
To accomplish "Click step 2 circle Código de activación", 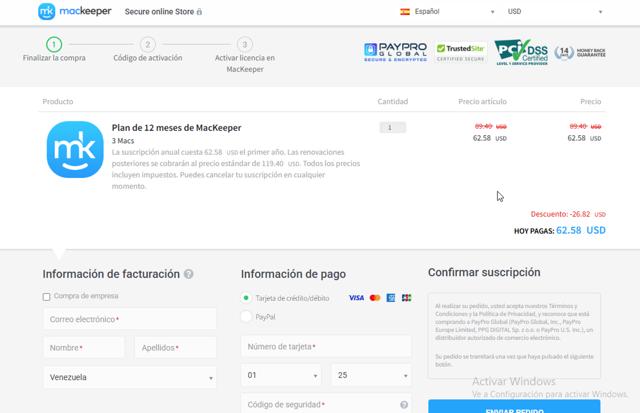I will (148, 44).
